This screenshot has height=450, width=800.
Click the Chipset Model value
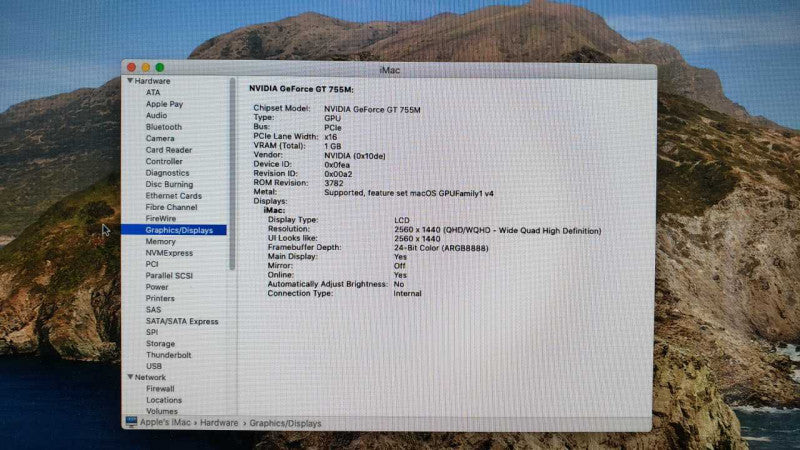[372, 110]
